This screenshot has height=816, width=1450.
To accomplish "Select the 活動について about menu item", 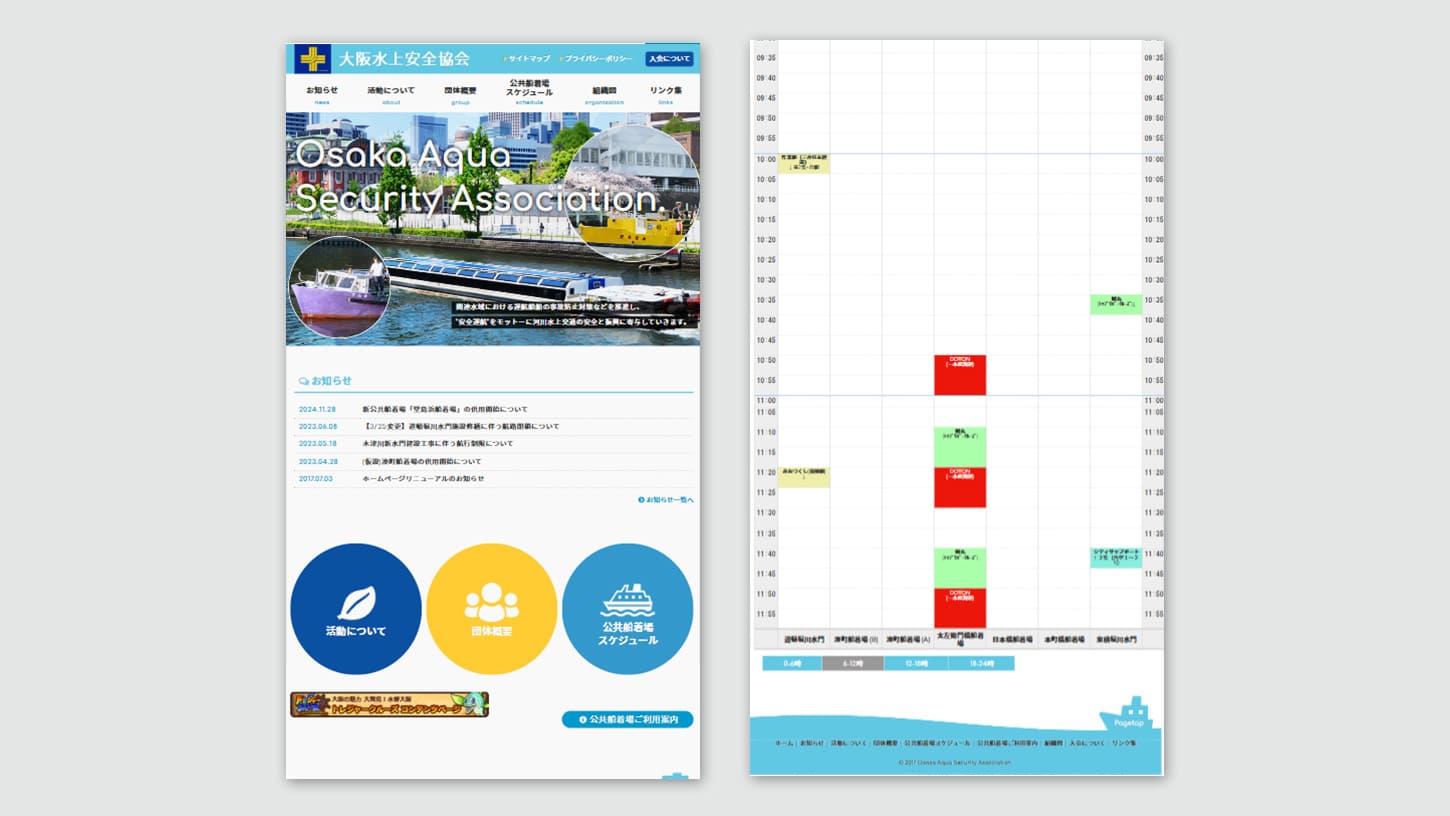I will pos(391,94).
